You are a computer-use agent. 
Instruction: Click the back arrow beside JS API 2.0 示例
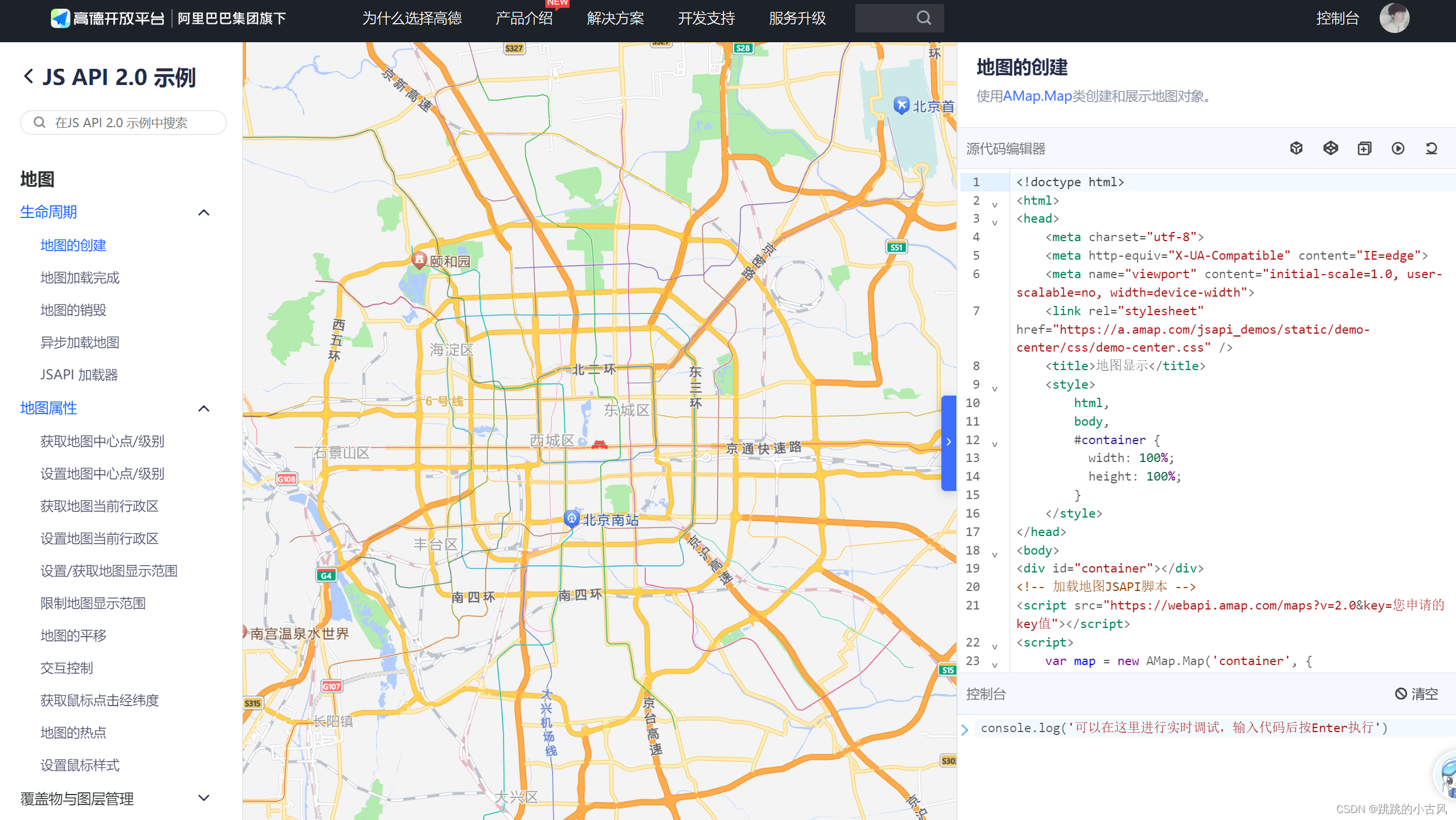click(x=28, y=76)
